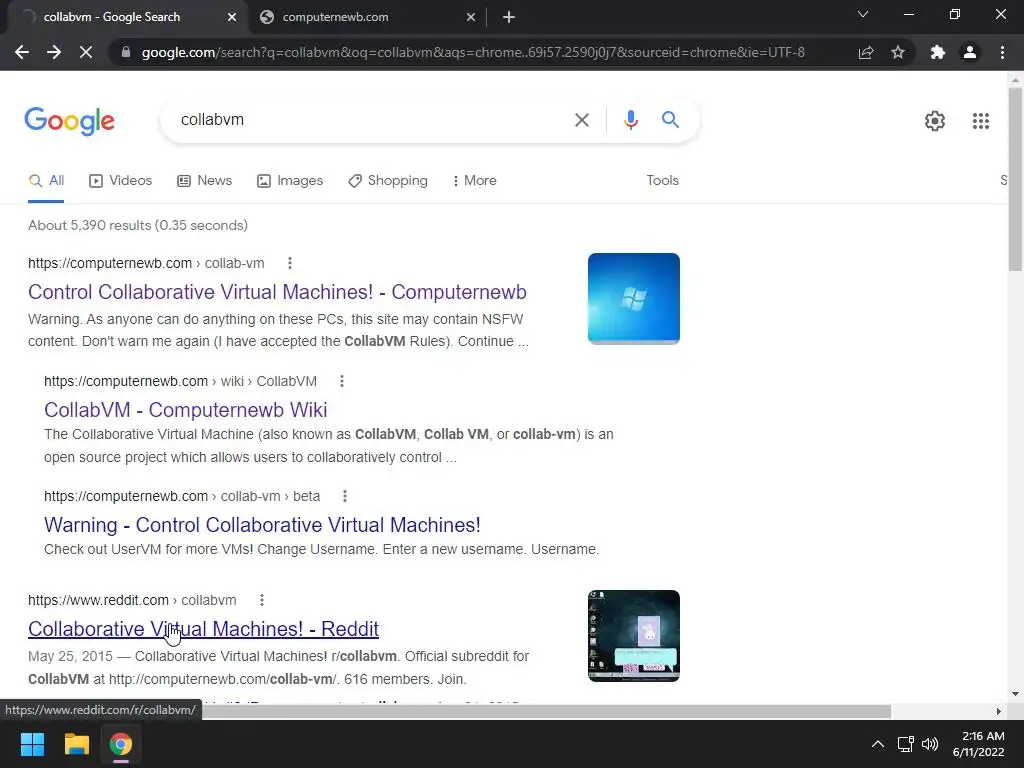Open the search Tools options

(662, 180)
